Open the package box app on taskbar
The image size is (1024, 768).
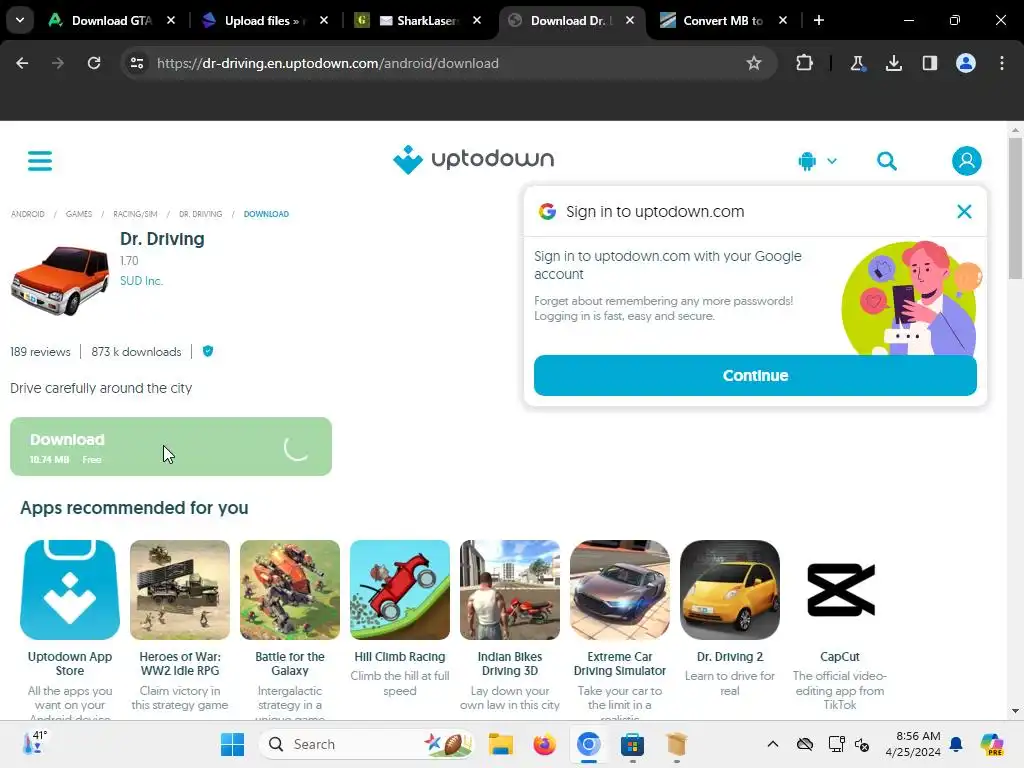click(677, 744)
